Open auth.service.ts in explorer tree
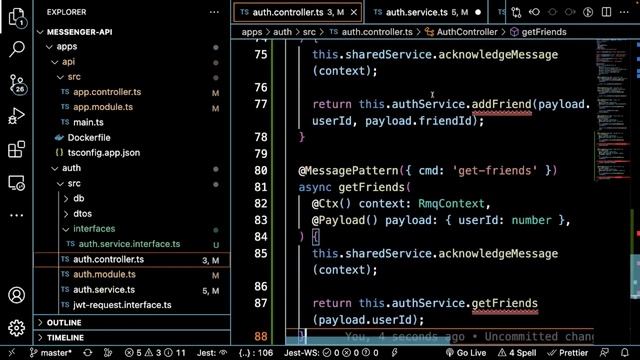Viewport: 640px width, 360px height. pyautogui.click(x=104, y=290)
